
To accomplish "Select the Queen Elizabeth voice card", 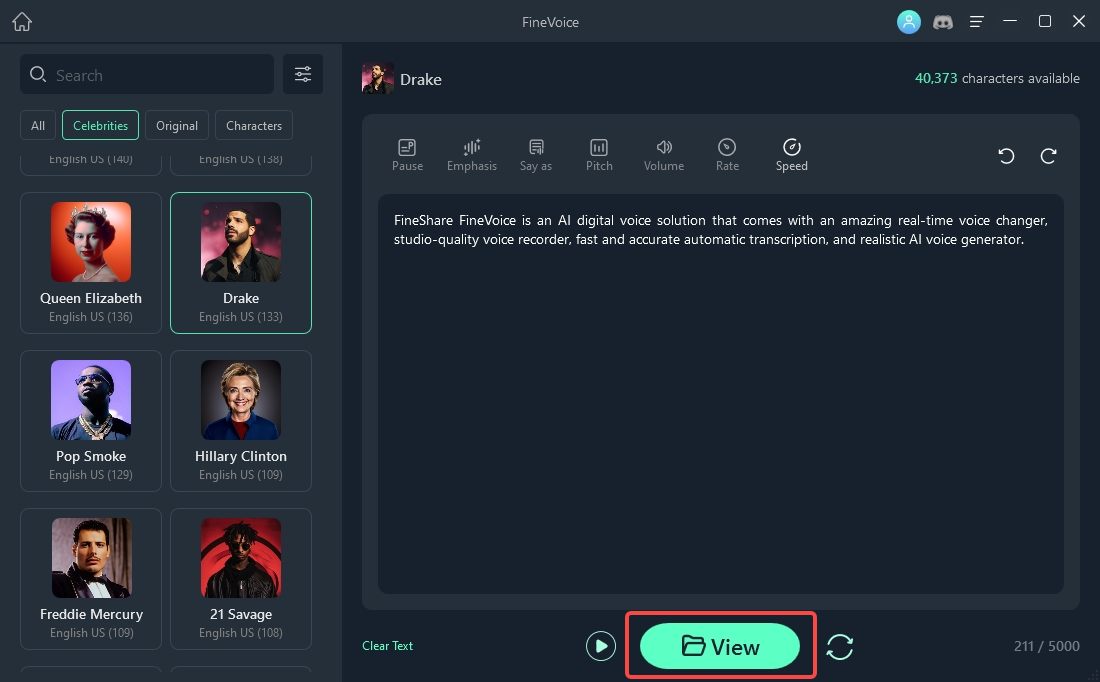I will [91, 263].
